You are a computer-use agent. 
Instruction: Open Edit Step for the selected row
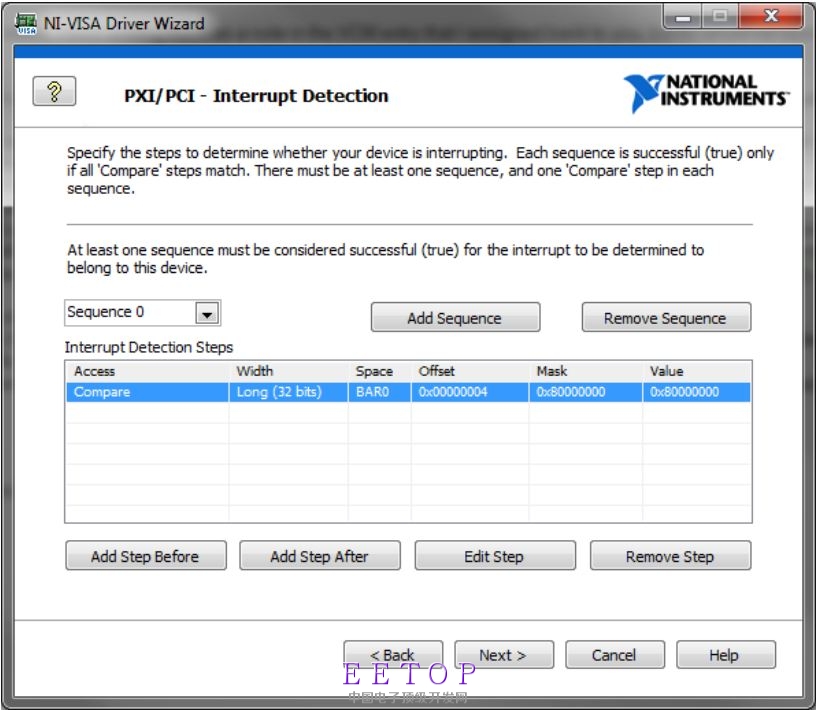495,556
